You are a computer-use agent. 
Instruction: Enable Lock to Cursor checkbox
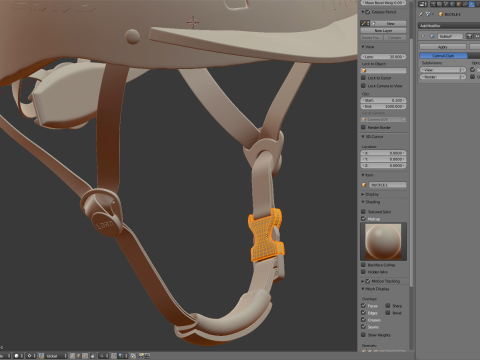click(364, 78)
